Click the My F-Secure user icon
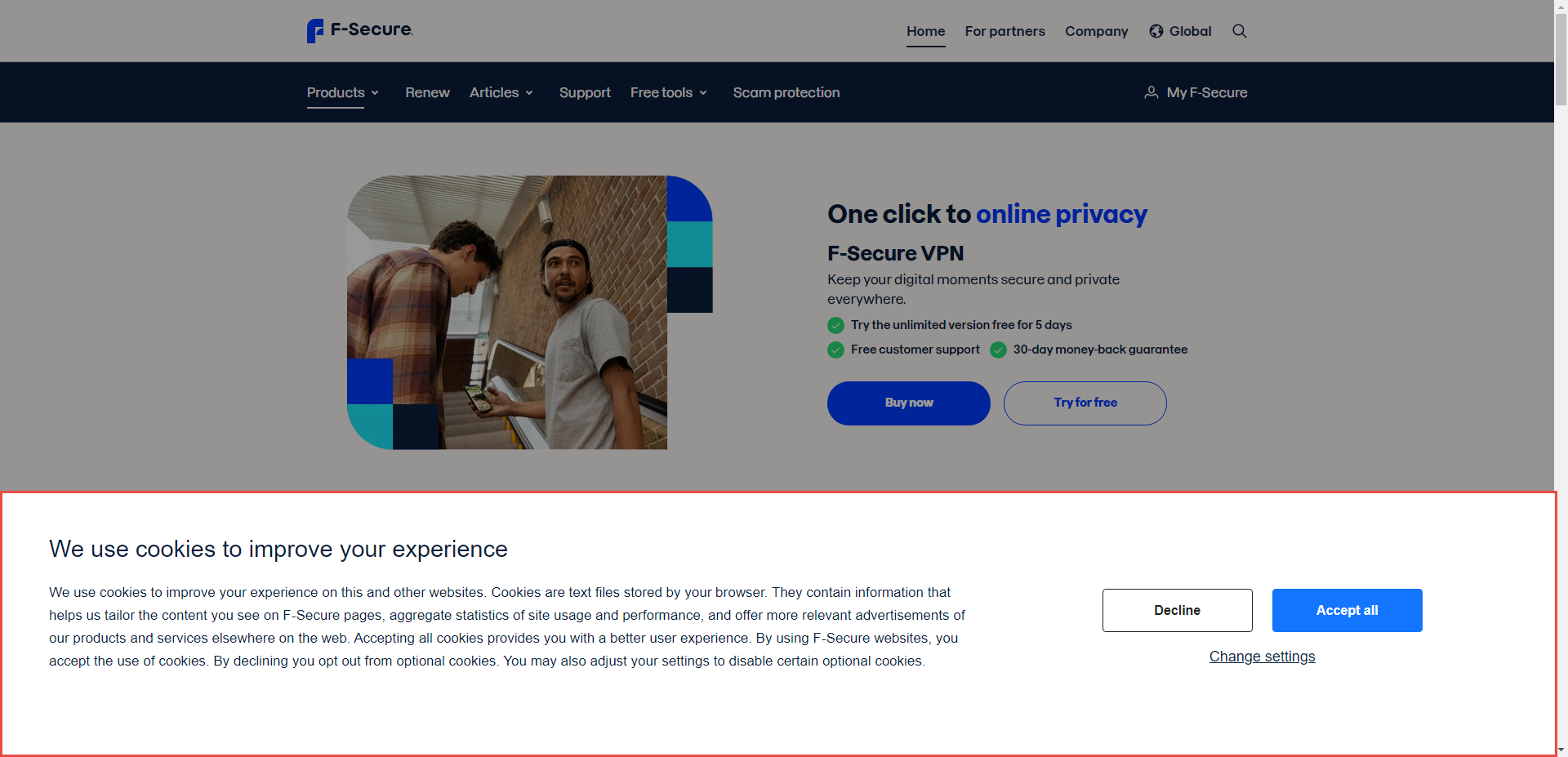The width and height of the screenshot is (1568, 757). 1151,92
